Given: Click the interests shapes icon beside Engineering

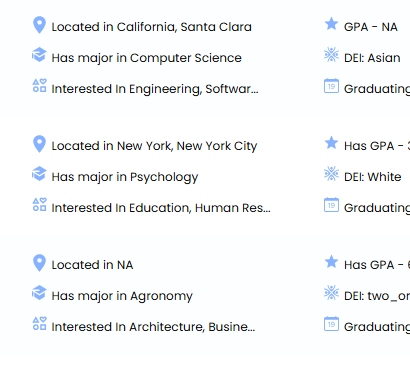Looking at the screenshot, I should (x=39, y=86).
